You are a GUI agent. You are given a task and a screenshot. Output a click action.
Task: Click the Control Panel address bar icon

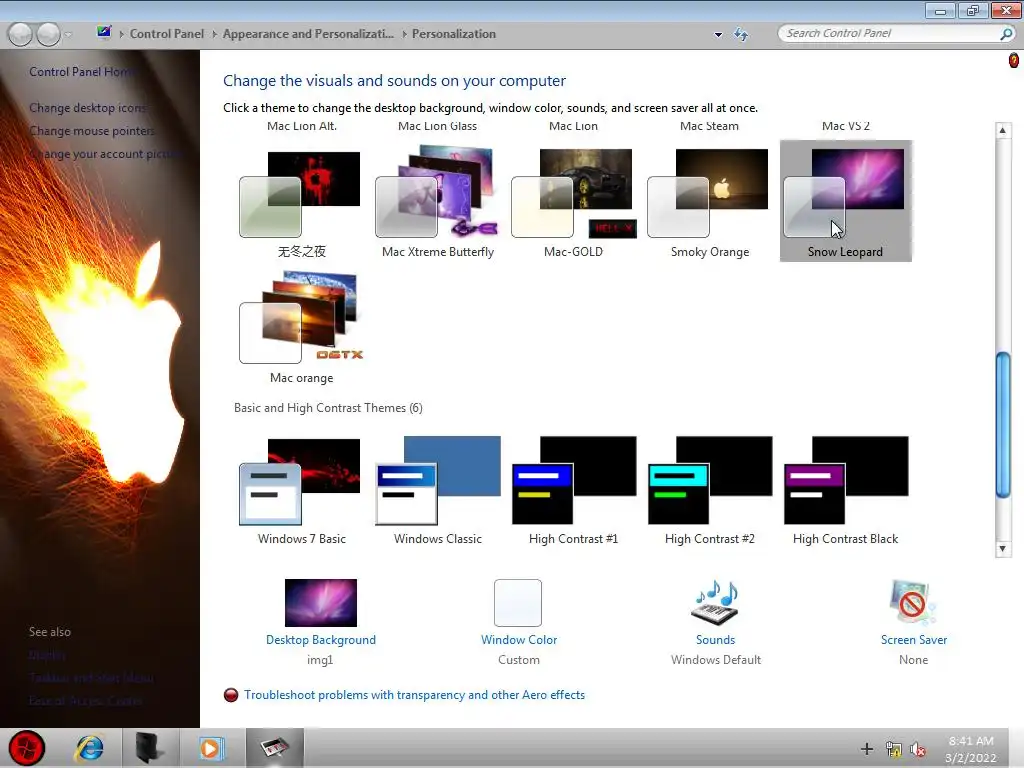104,32
